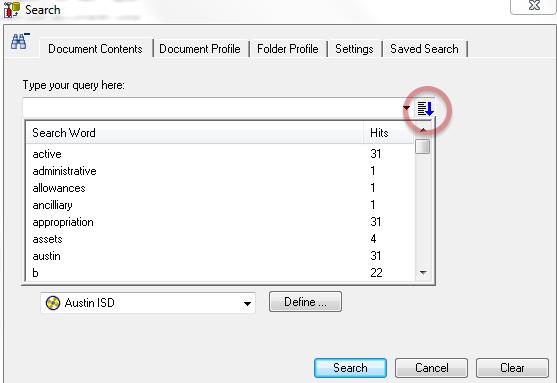Screen dimensions: 557x383
Task: Close the Search dialog window
Action: click(x=534, y=5)
